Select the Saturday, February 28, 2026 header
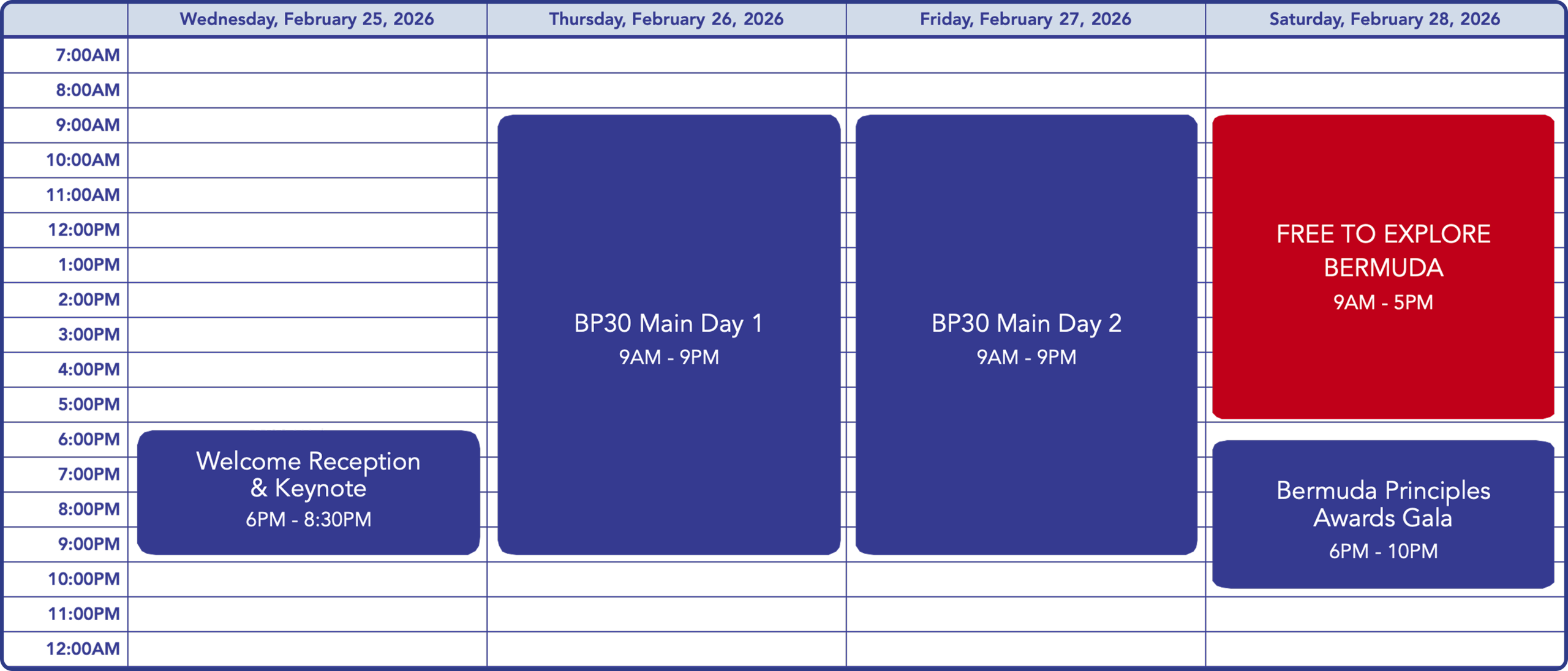 point(1384,19)
